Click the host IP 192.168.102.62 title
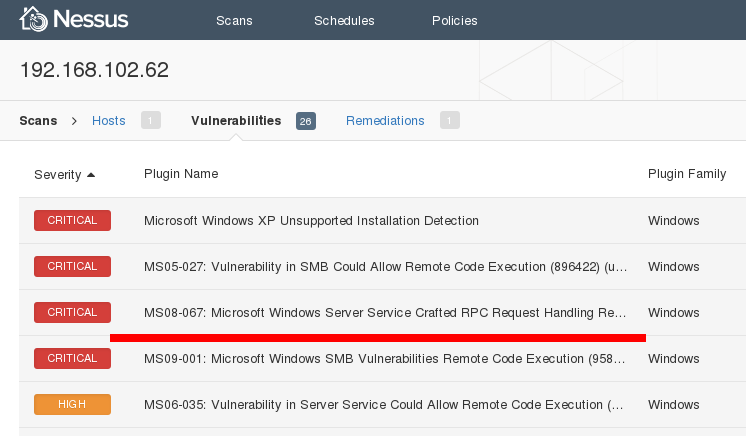This screenshot has width=746, height=436. (x=94, y=70)
